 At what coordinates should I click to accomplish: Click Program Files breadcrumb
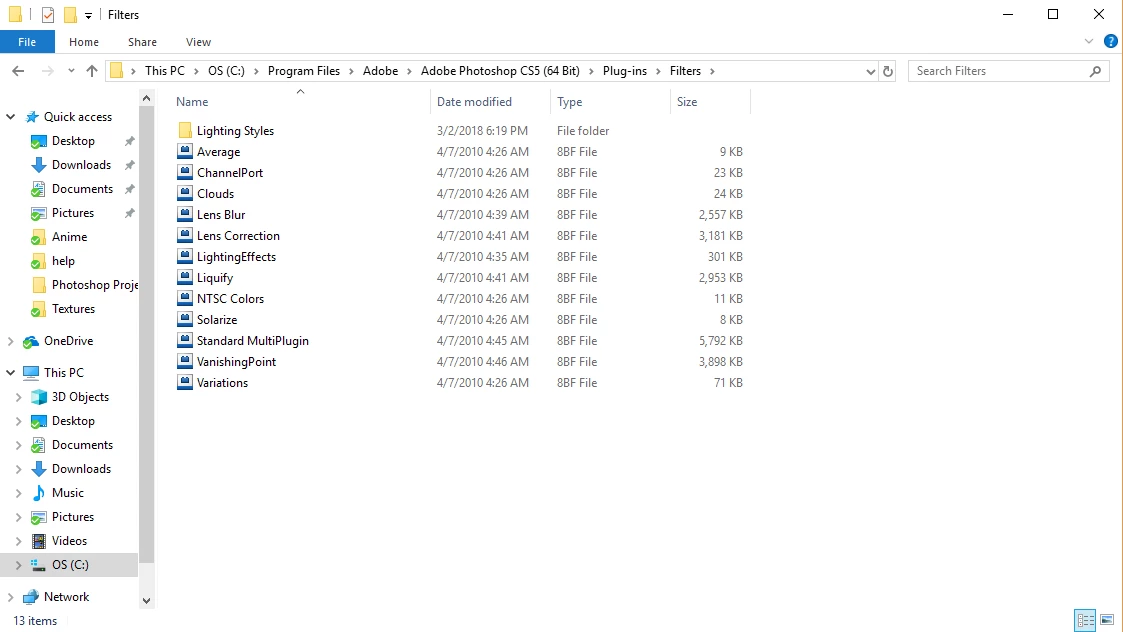point(304,71)
